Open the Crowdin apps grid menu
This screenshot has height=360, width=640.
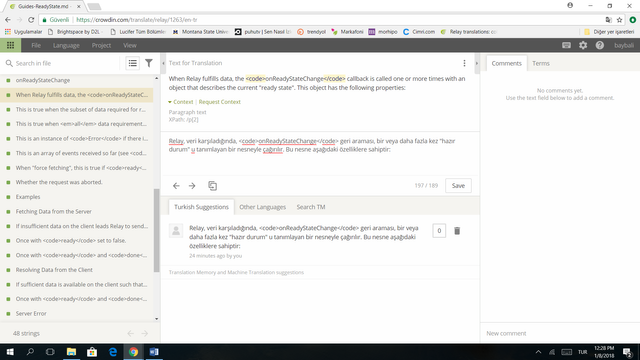(x=10, y=45)
